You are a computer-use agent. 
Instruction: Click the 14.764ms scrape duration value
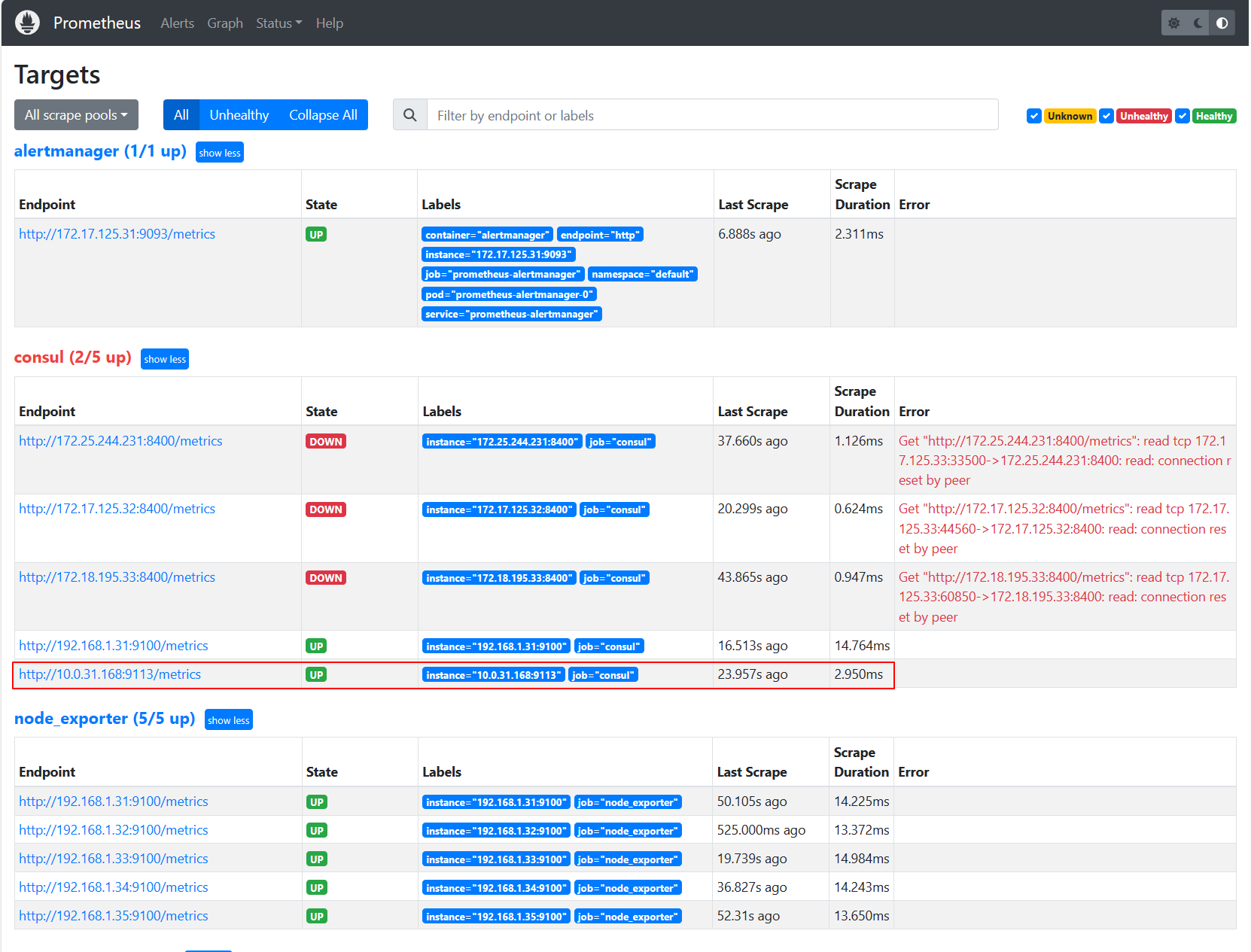862,646
